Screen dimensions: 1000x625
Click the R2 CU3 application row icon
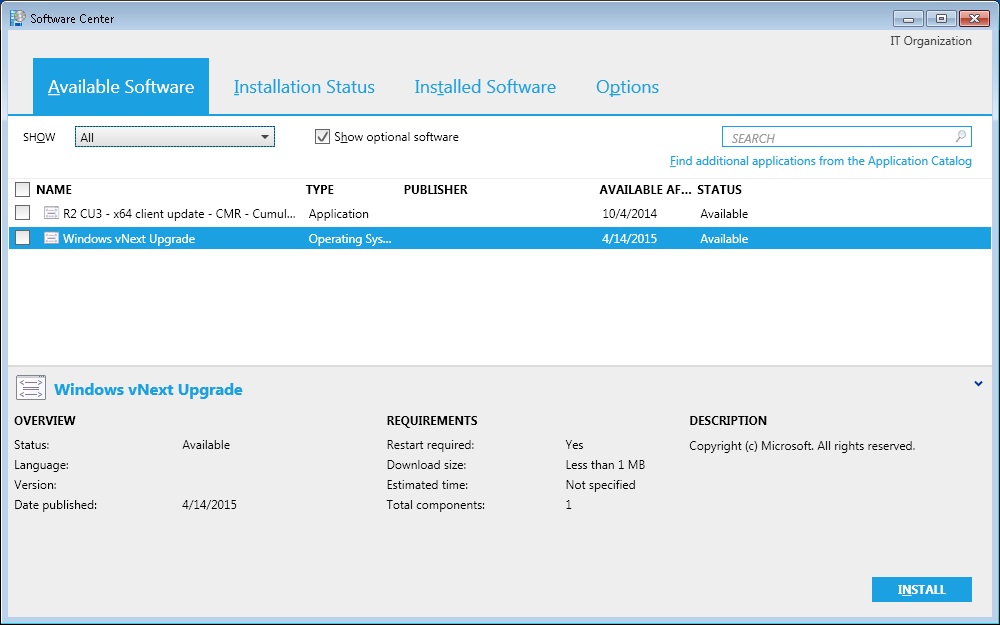pos(52,213)
